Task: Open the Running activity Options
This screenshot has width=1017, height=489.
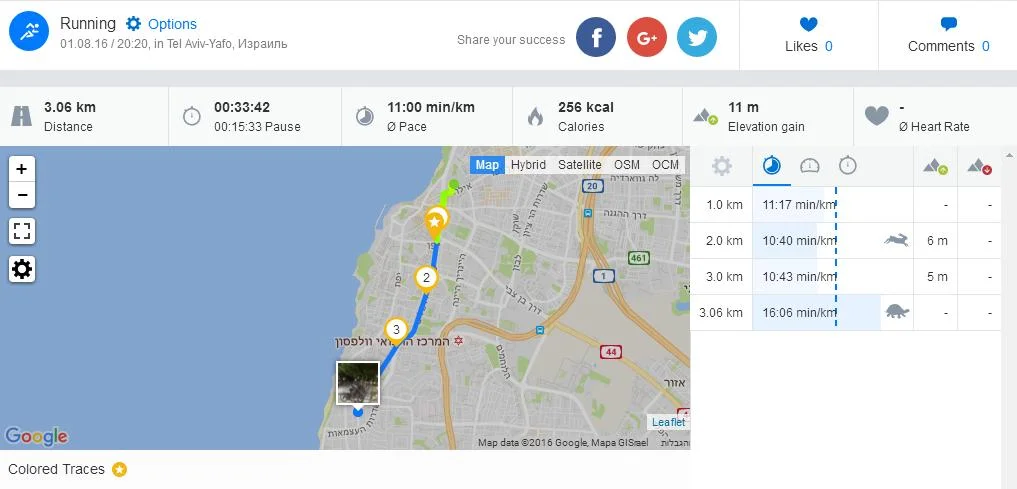Action: (x=161, y=24)
